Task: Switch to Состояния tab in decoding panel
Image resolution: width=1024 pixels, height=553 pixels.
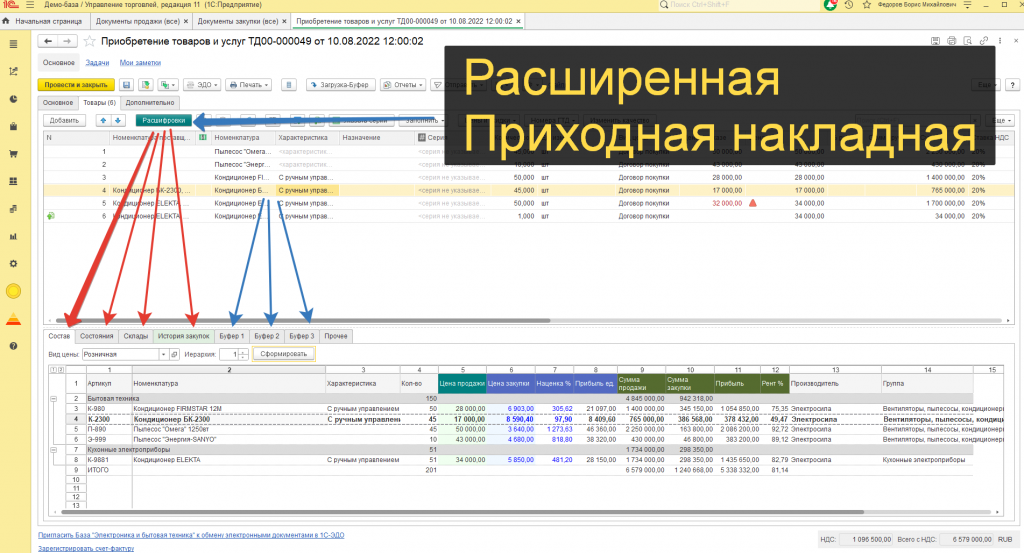Action: (x=97, y=336)
